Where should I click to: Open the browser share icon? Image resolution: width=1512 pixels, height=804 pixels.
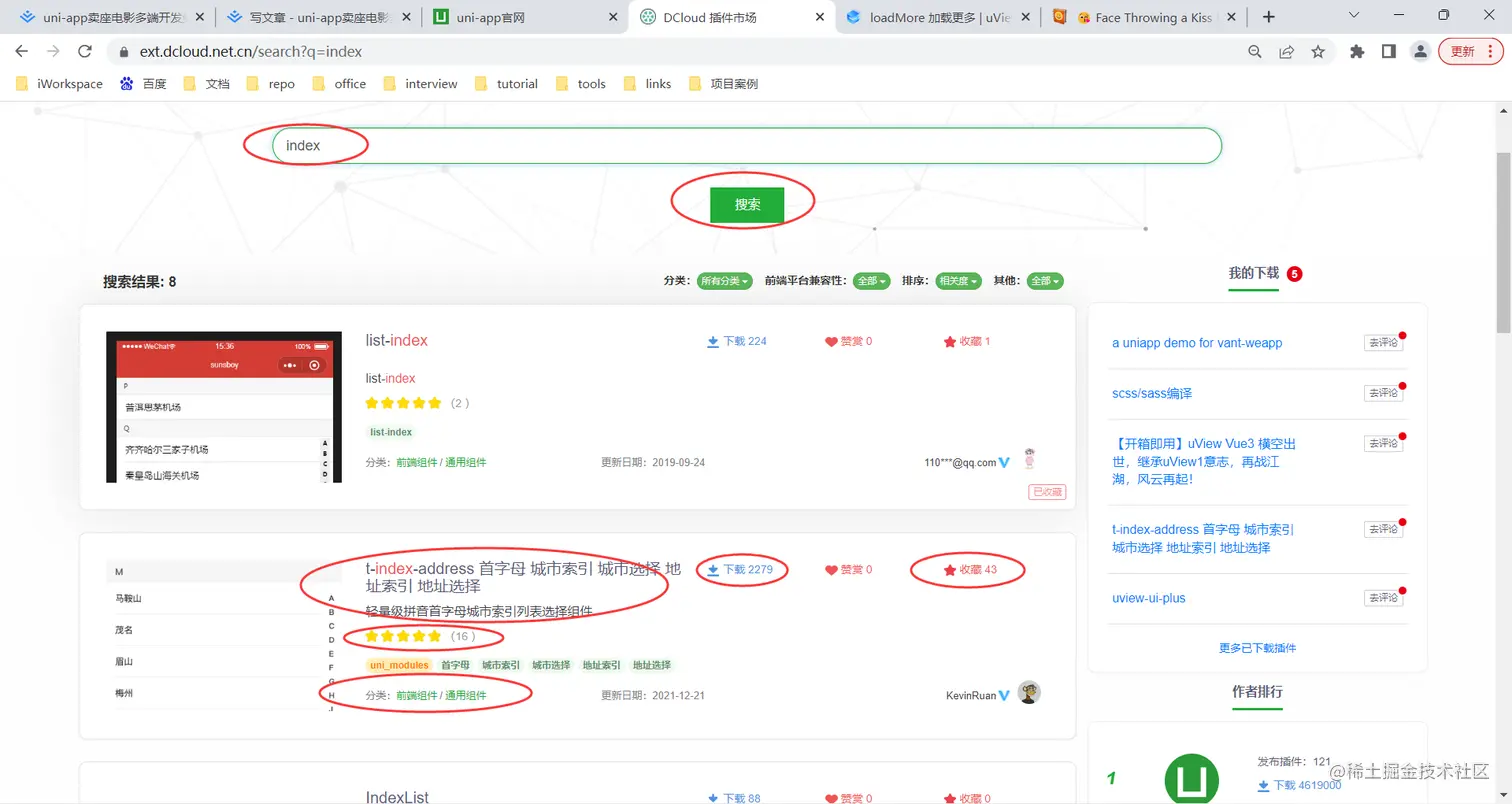point(1287,51)
